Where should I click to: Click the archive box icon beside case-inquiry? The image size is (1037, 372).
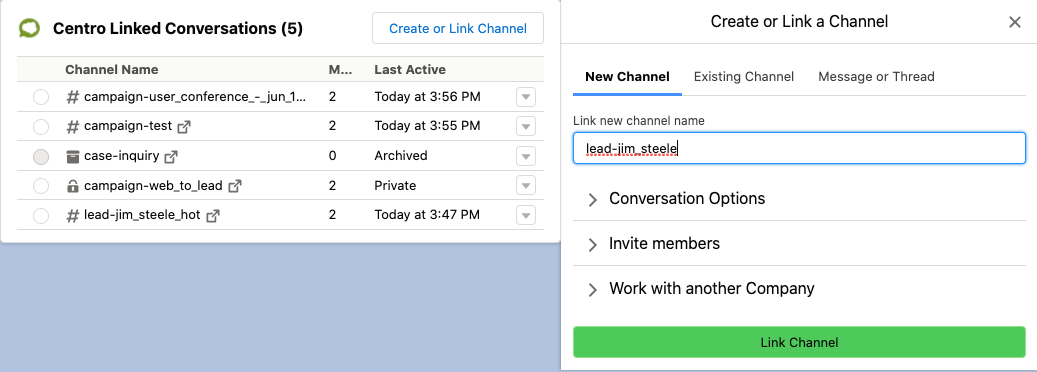click(73, 156)
